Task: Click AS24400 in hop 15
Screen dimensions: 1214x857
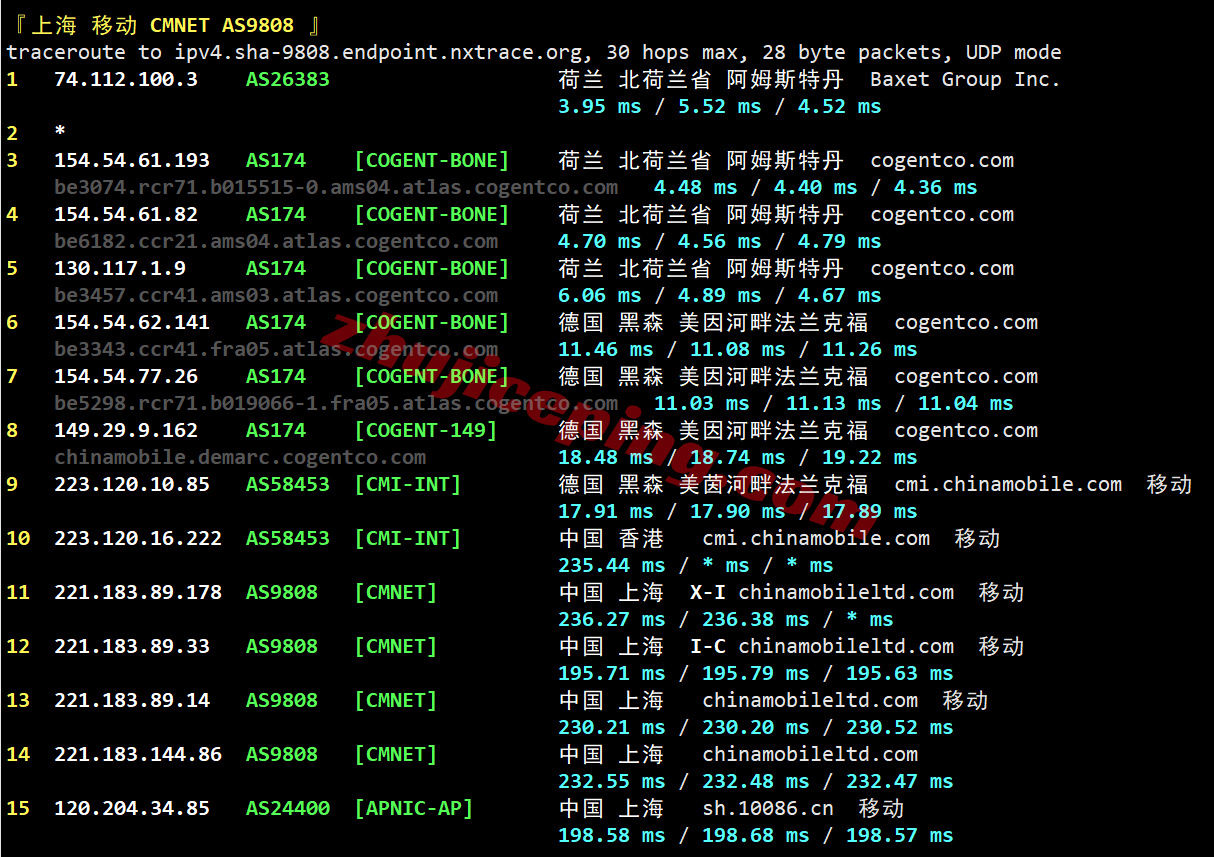Action: click(x=288, y=808)
